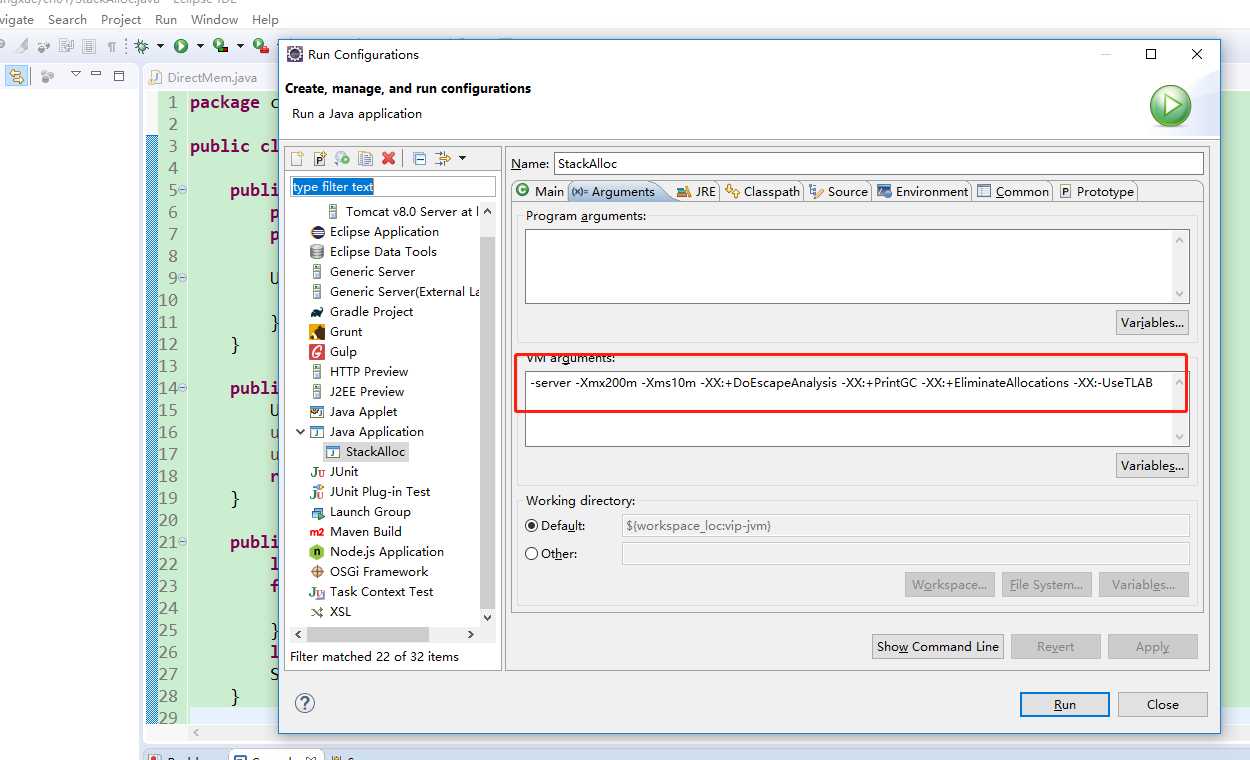Switch to the Environment tab
The width and height of the screenshot is (1250, 760).
(923, 191)
